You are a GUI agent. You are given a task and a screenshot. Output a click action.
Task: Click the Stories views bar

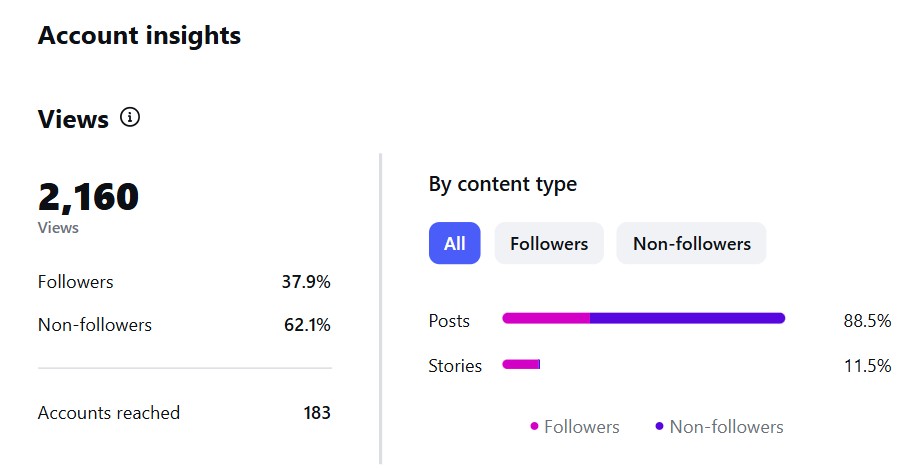tap(521, 364)
